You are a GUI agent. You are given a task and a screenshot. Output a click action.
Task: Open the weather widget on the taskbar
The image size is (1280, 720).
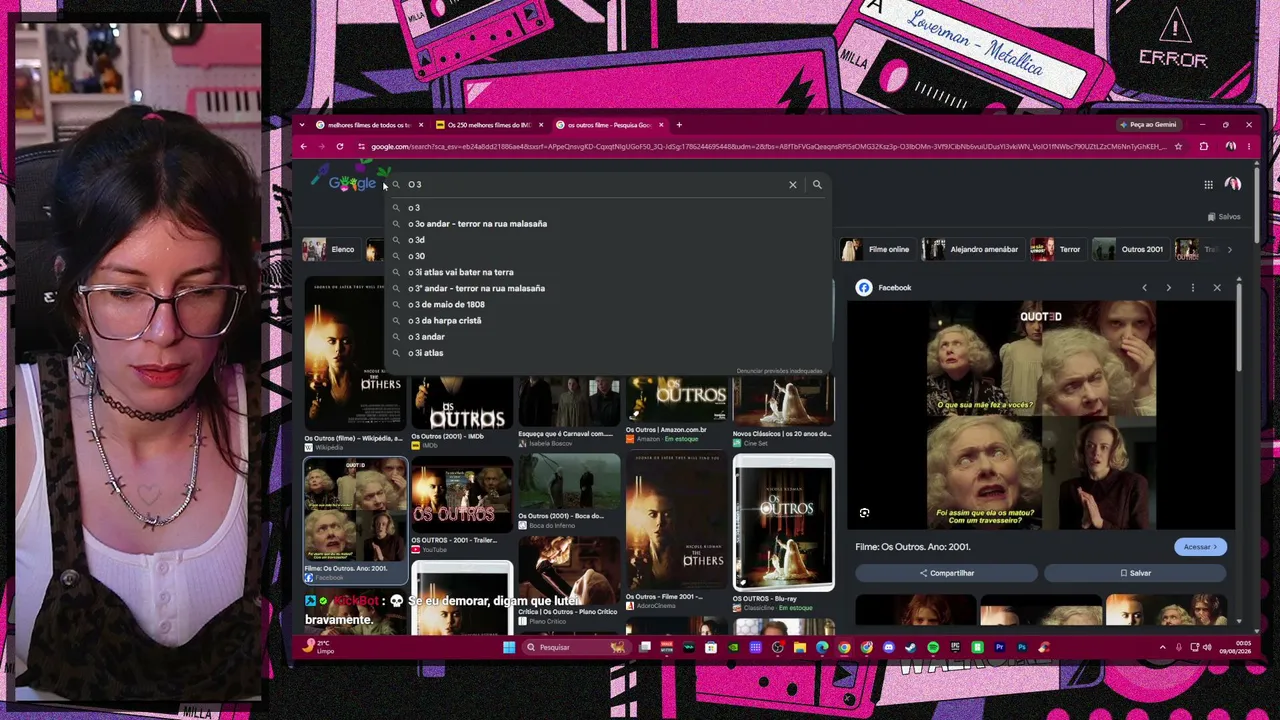pyautogui.click(x=320, y=646)
